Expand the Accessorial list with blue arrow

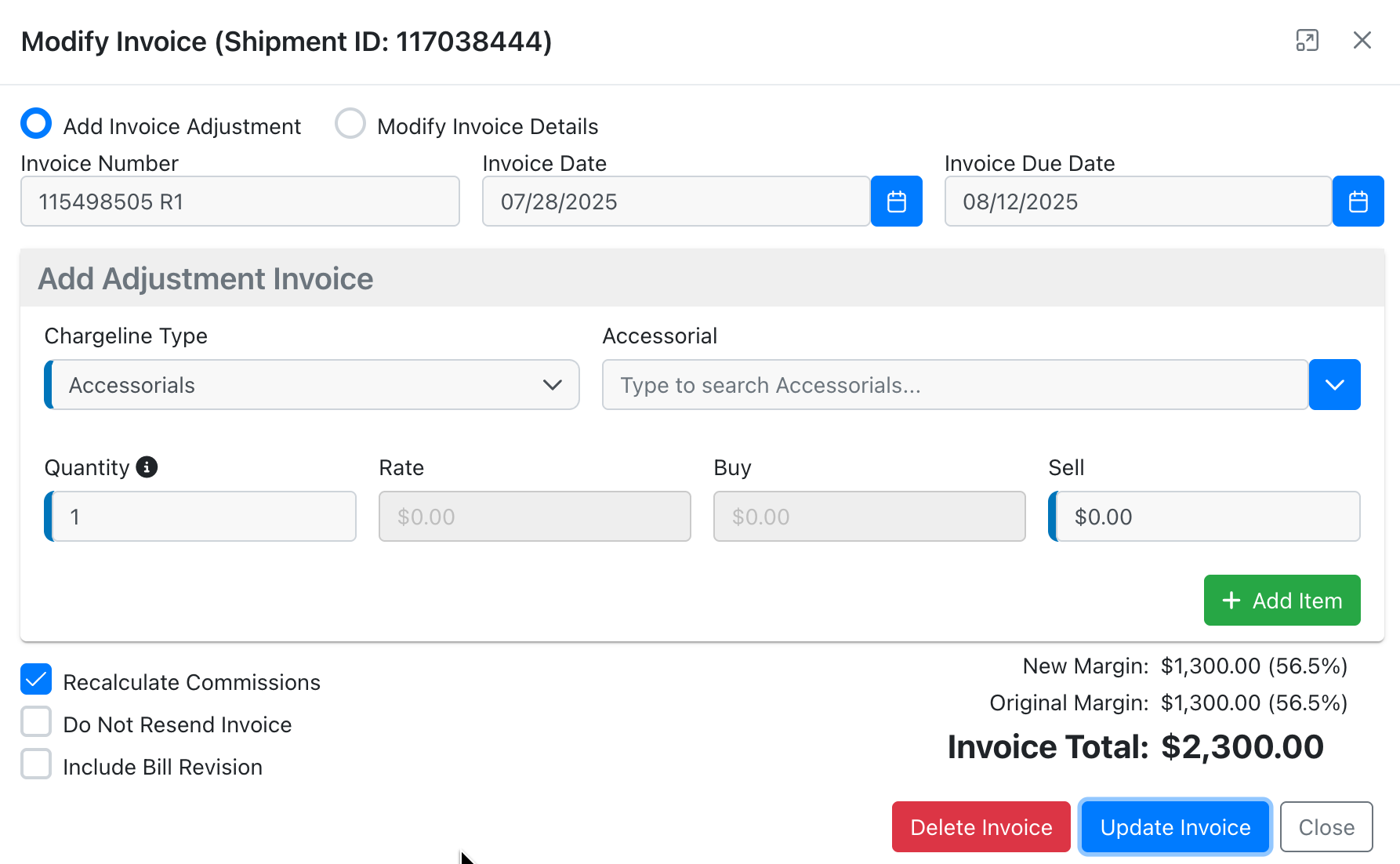tap(1334, 385)
